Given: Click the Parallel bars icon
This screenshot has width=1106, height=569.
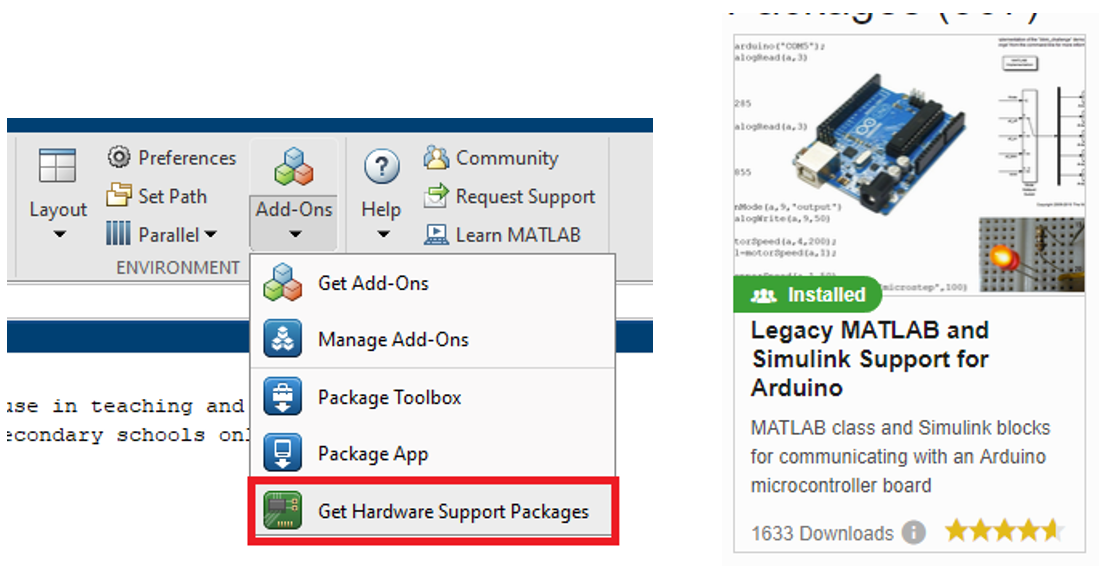Looking at the screenshot, I should click(x=118, y=233).
